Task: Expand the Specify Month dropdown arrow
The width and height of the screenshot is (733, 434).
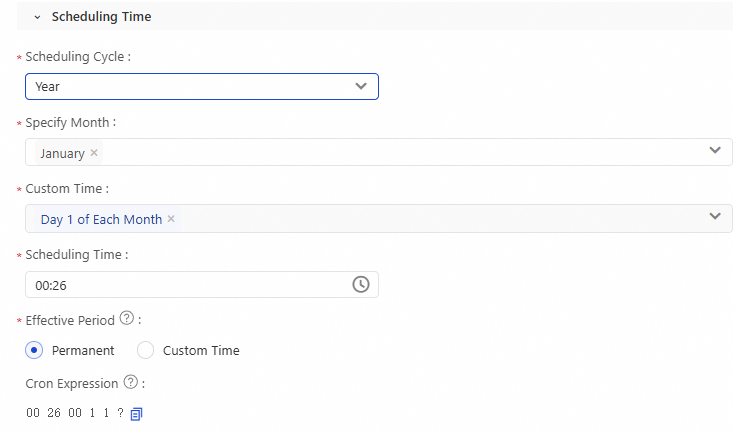Action: coord(715,151)
